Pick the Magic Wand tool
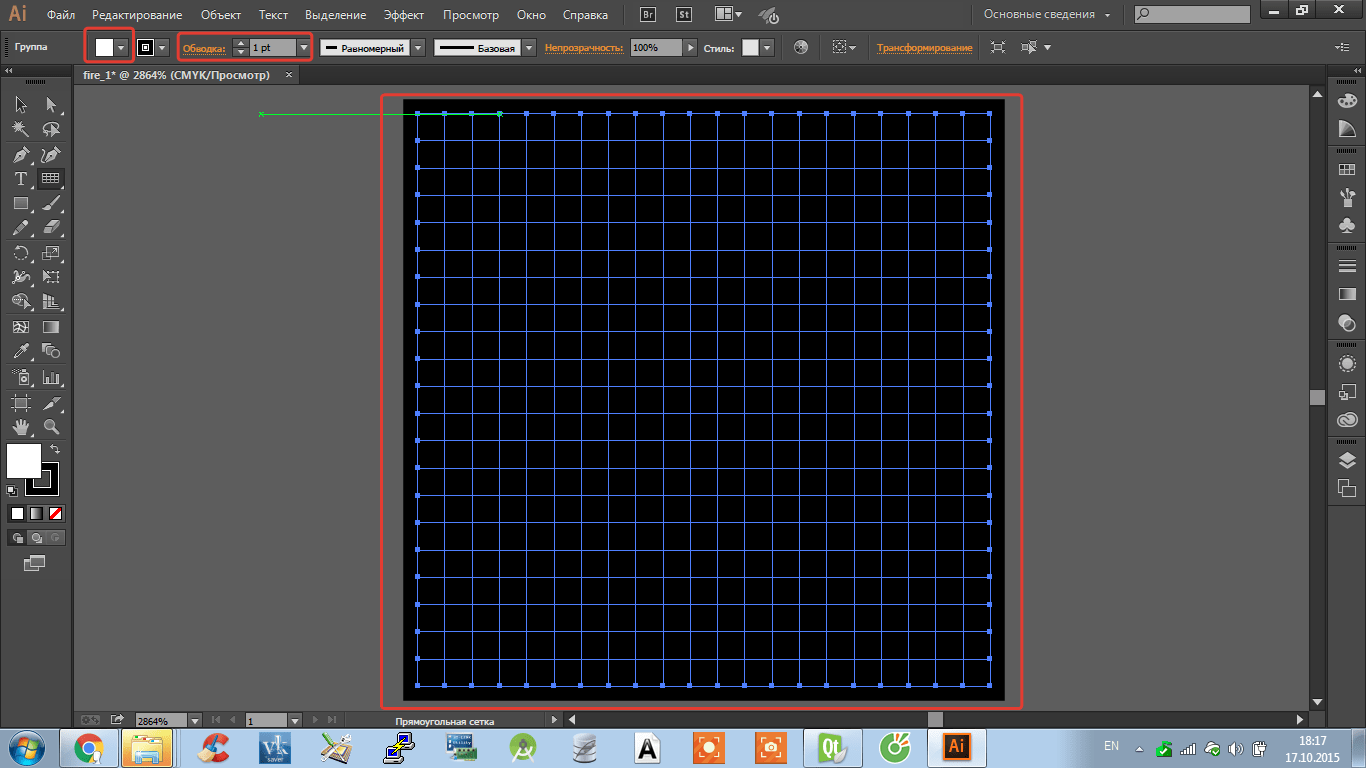This screenshot has height=768, width=1366. (20, 129)
